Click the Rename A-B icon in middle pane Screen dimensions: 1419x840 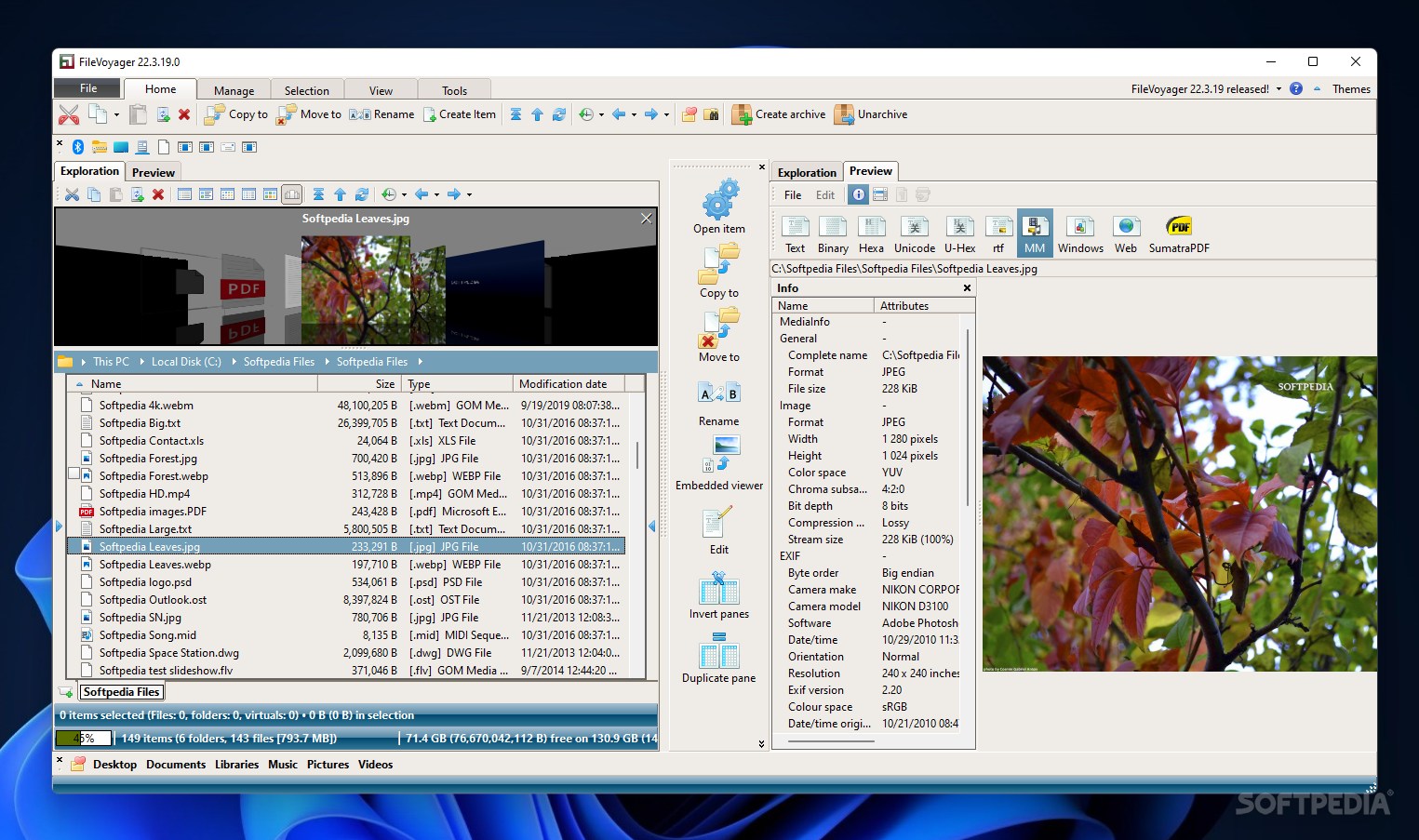pyautogui.click(x=719, y=393)
